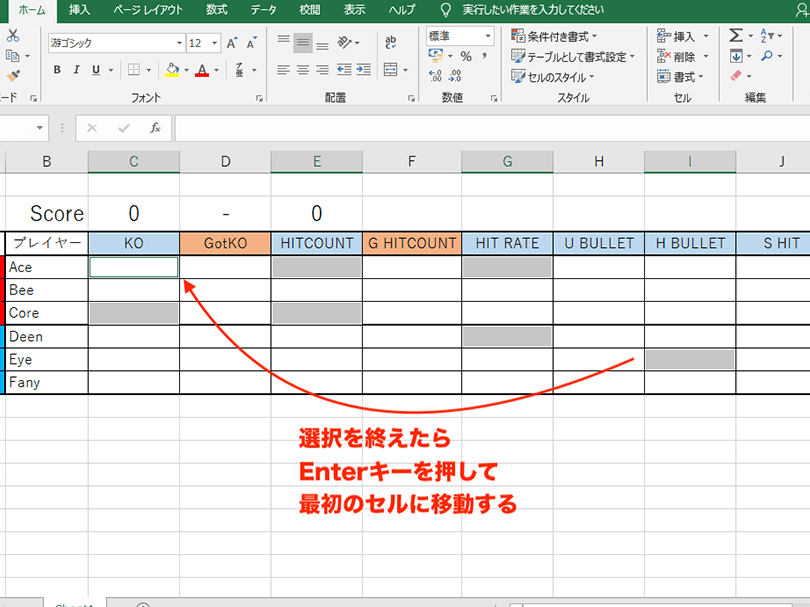Viewport: 810px width, 607px height.
Task: Open the font color dropdown arrow
Action: pos(216,70)
